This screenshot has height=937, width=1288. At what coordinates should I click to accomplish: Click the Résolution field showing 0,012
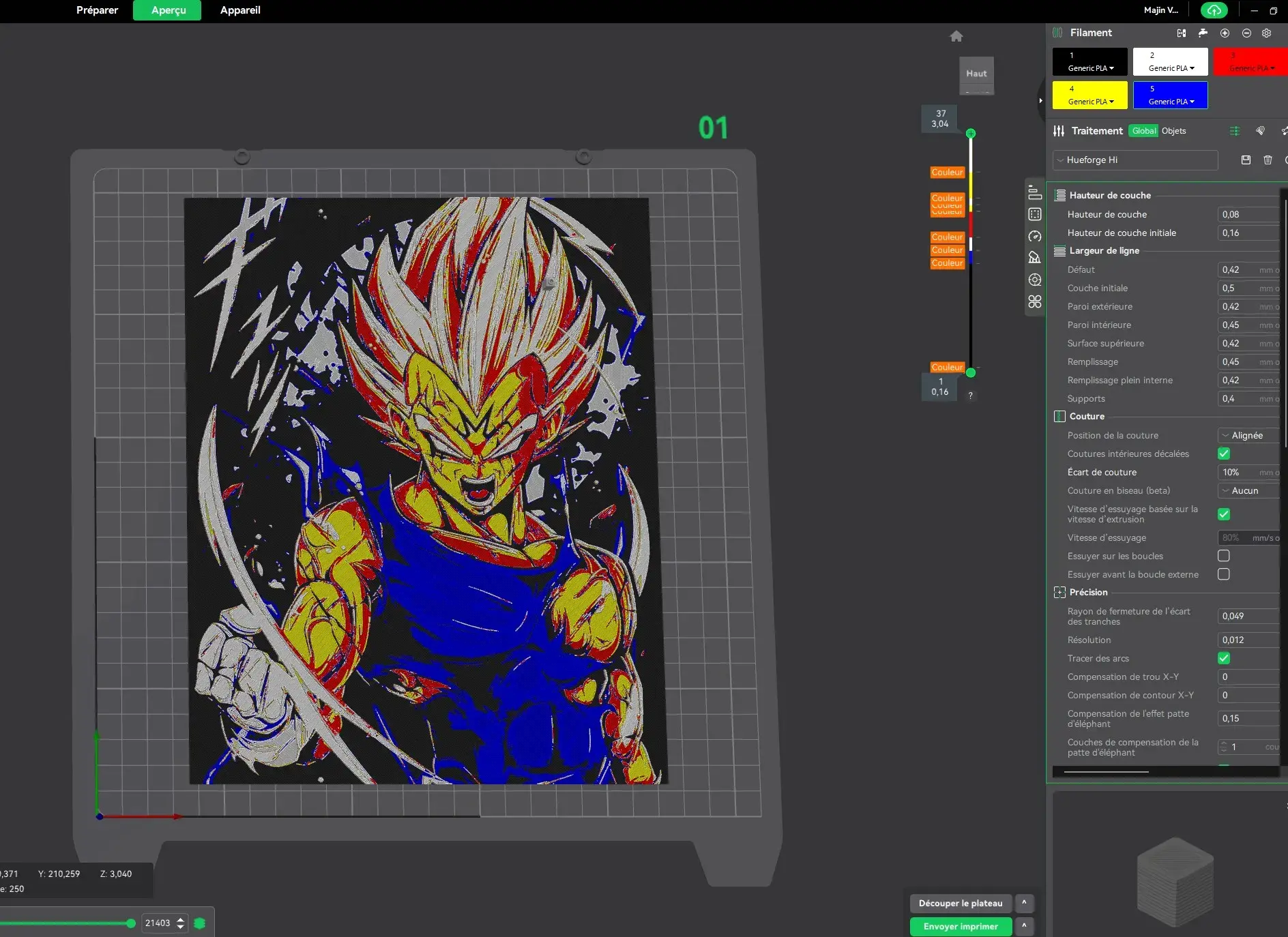click(x=1248, y=640)
